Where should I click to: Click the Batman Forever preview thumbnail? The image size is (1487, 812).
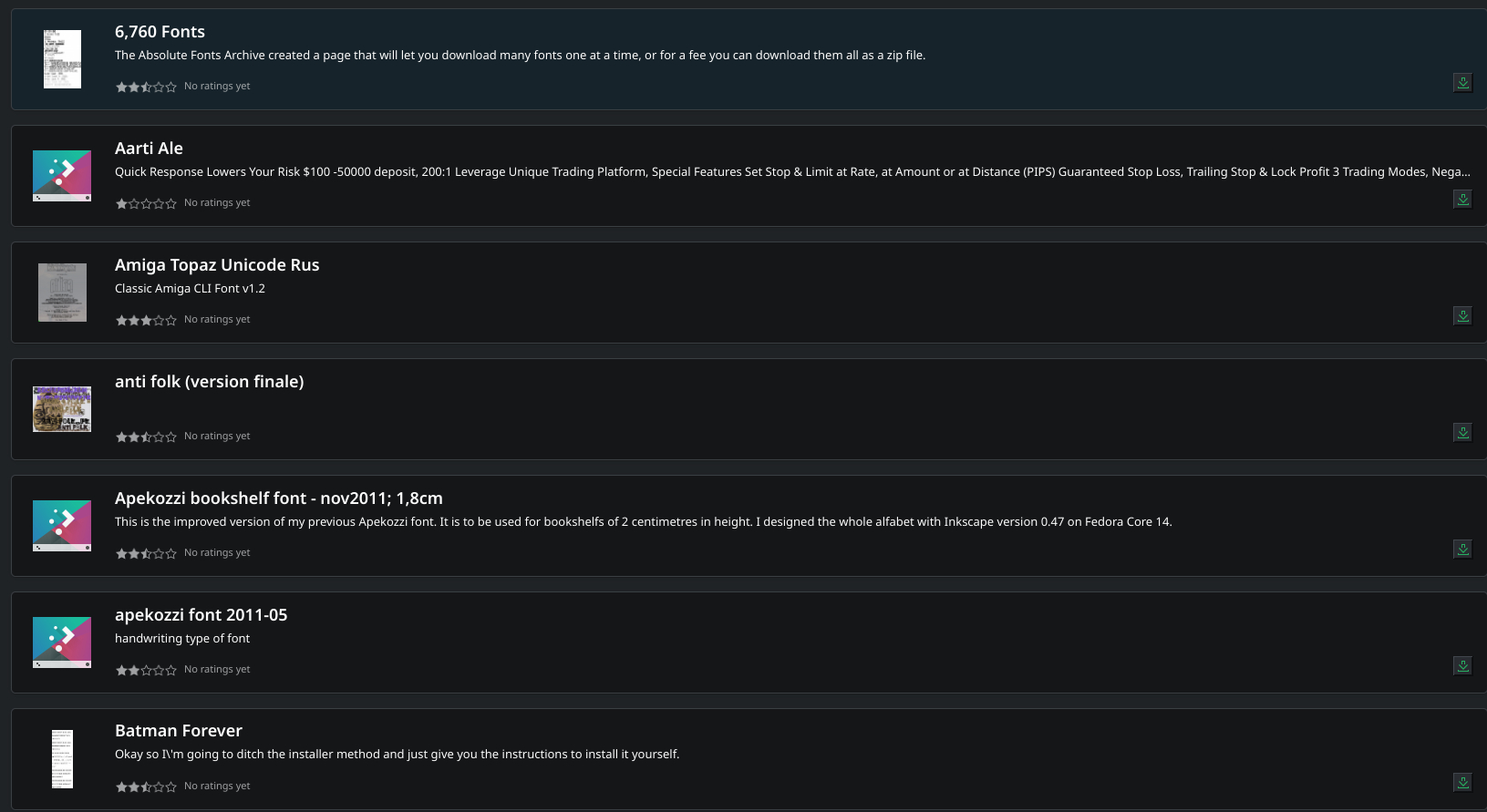click(x=62, y=758)
